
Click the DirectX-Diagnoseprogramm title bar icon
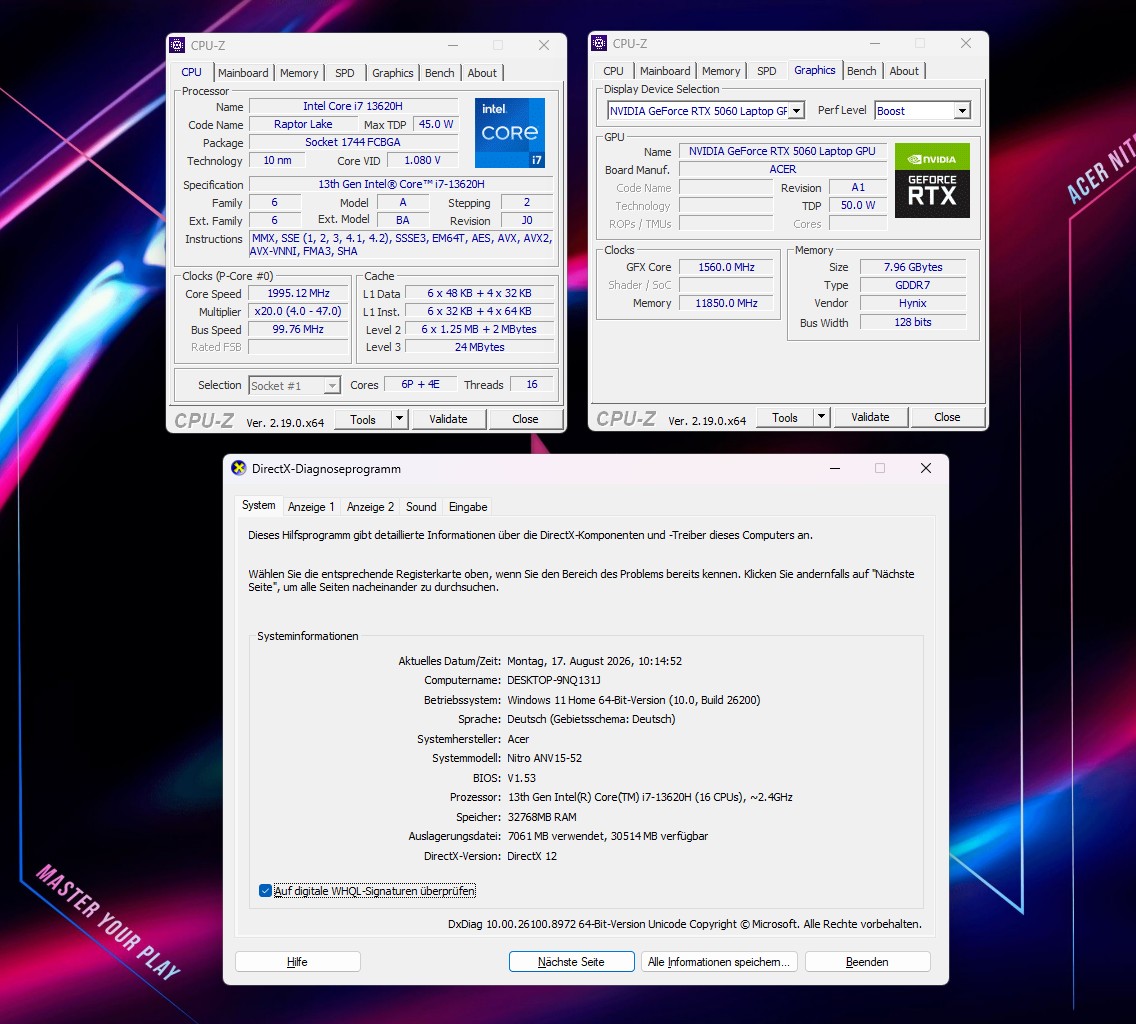tap(238, 468)
